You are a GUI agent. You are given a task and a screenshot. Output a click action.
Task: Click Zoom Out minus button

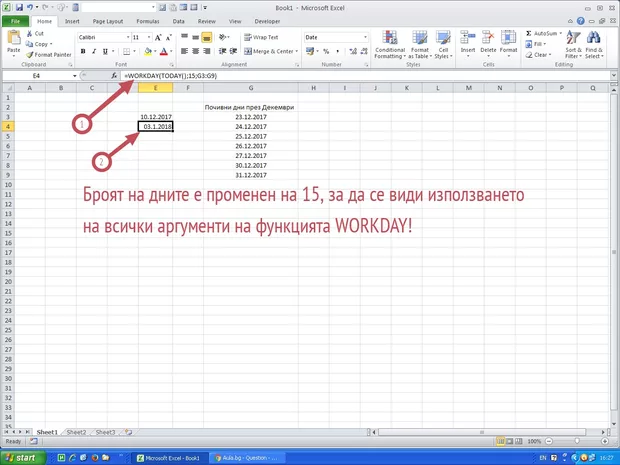pyautogui.click(x=549, y=441)
